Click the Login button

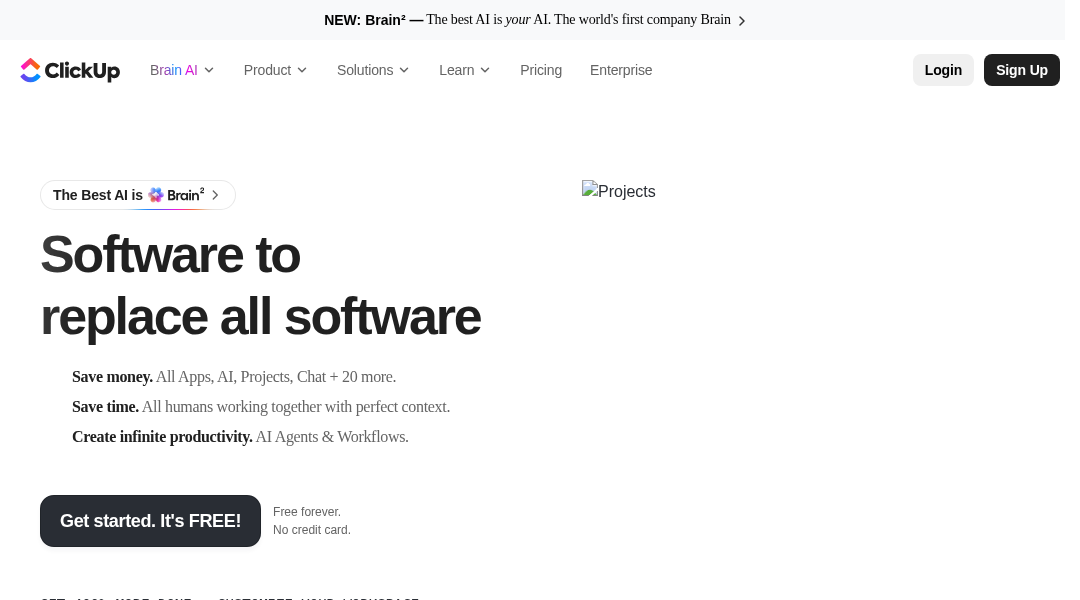(943, 70)
